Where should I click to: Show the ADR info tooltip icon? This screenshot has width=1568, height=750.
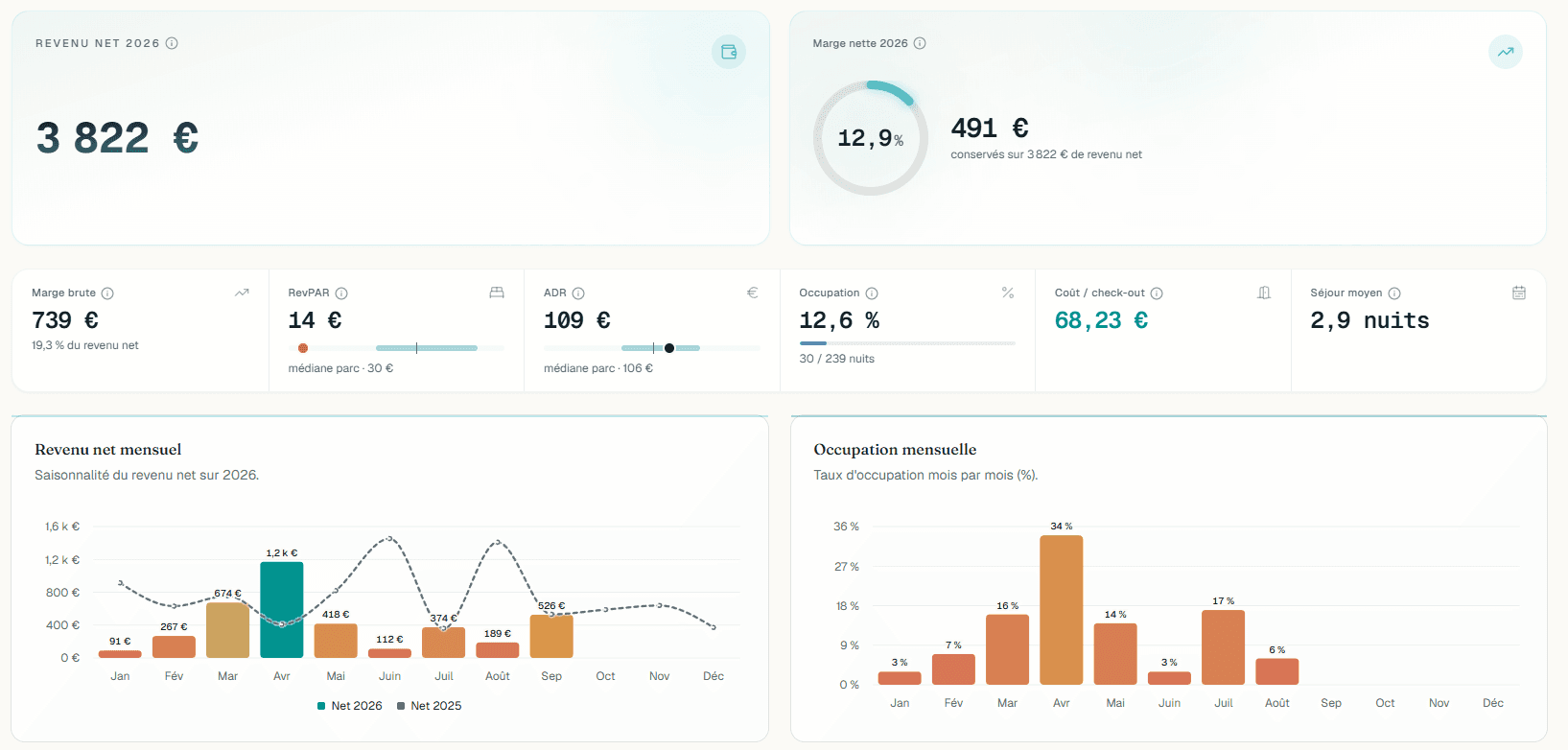[x=578, y=293]
